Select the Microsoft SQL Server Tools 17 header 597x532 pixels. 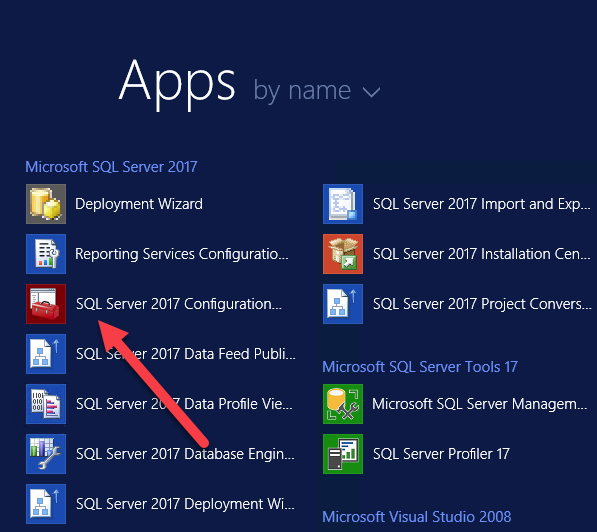click(420, 367)
